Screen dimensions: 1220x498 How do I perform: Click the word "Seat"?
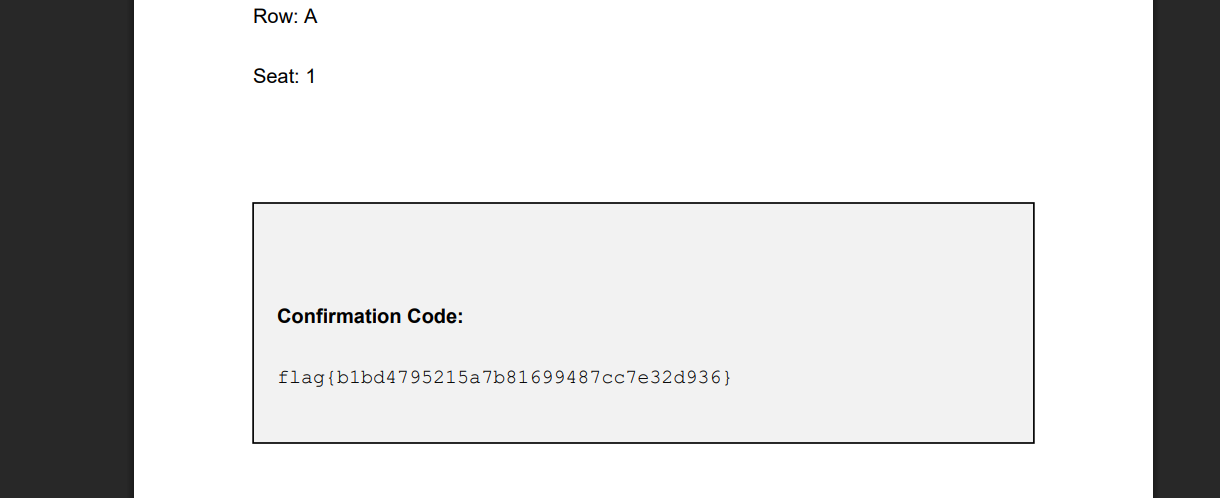pyautogui.click(x=275, y=76)
